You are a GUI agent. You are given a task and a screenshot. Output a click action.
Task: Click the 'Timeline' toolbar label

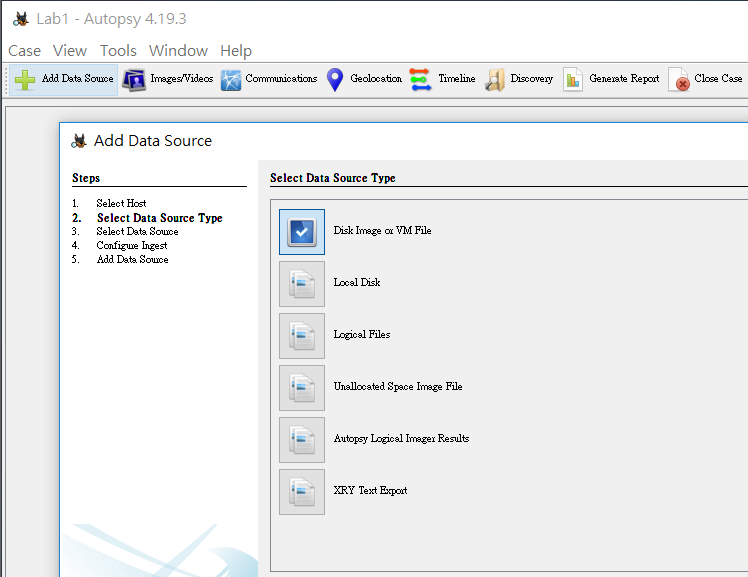[x=457, y=78]
